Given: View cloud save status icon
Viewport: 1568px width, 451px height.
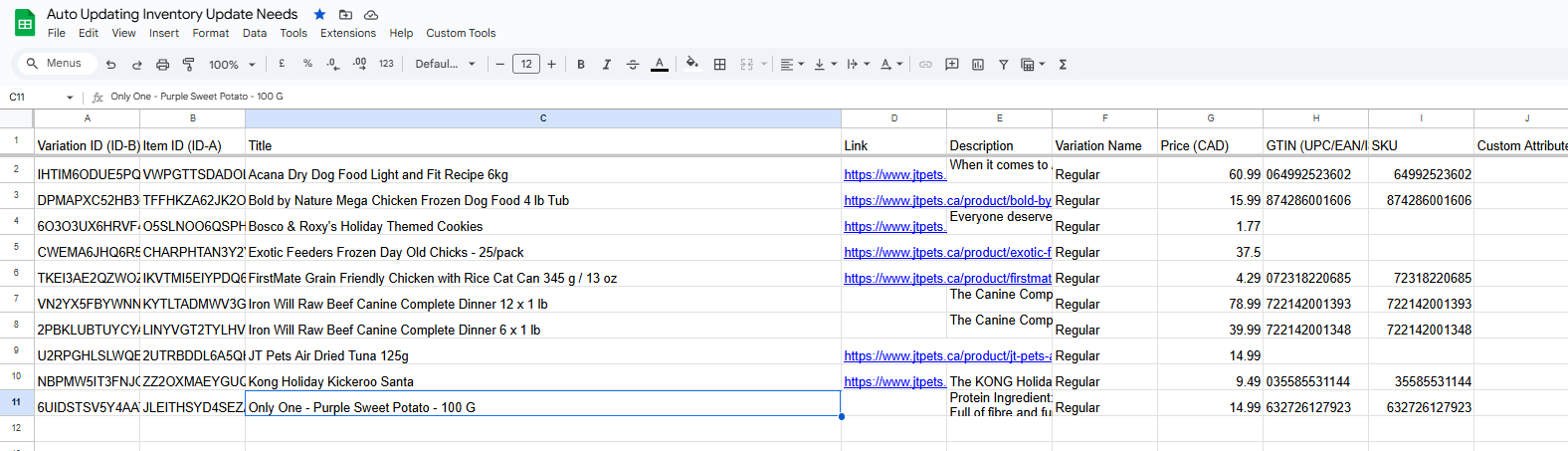Looking at the screenshot, I should (371, 14).
